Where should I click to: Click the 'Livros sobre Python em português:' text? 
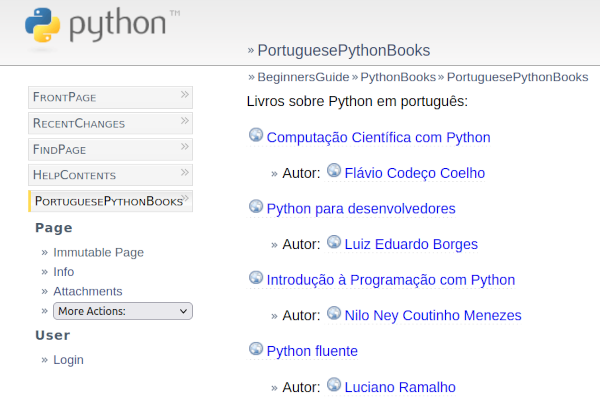point(357,101)
